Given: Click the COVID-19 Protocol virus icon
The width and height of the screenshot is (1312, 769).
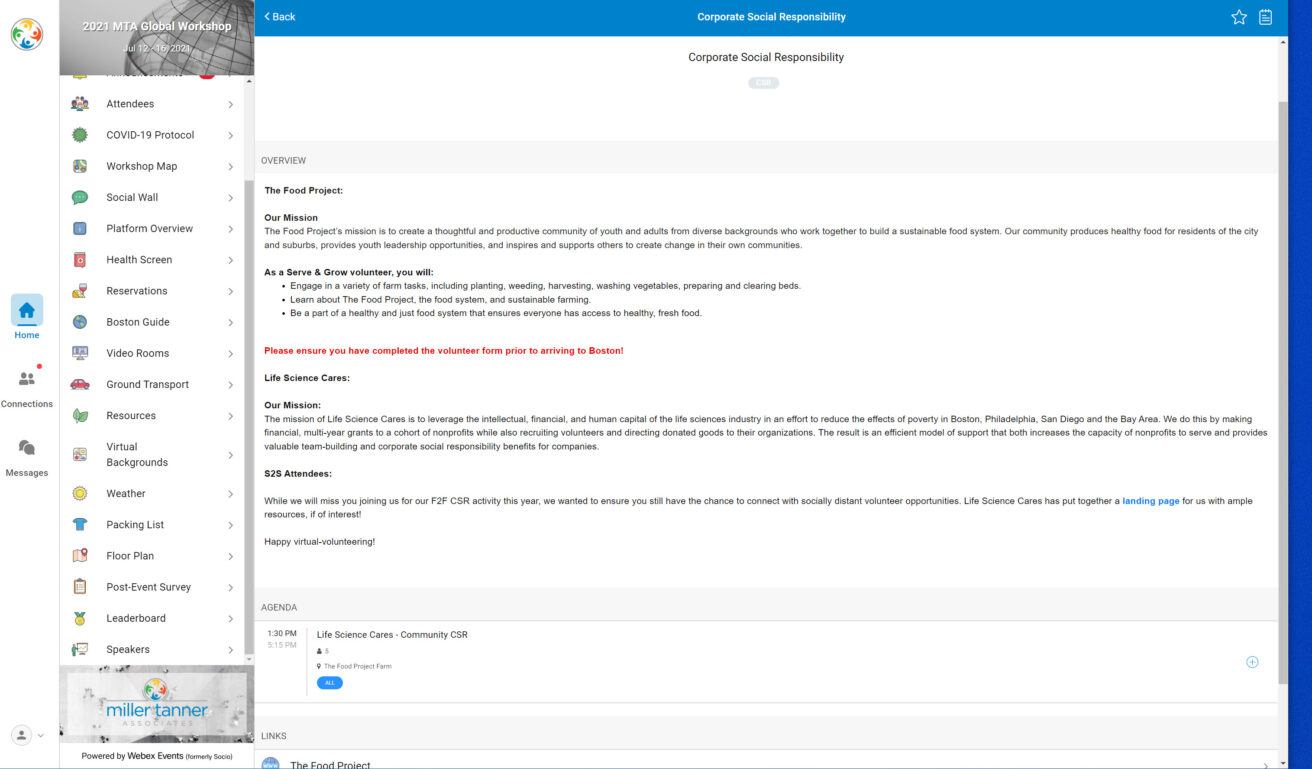Looking at the screenshot, I should [x=80, y=135].
